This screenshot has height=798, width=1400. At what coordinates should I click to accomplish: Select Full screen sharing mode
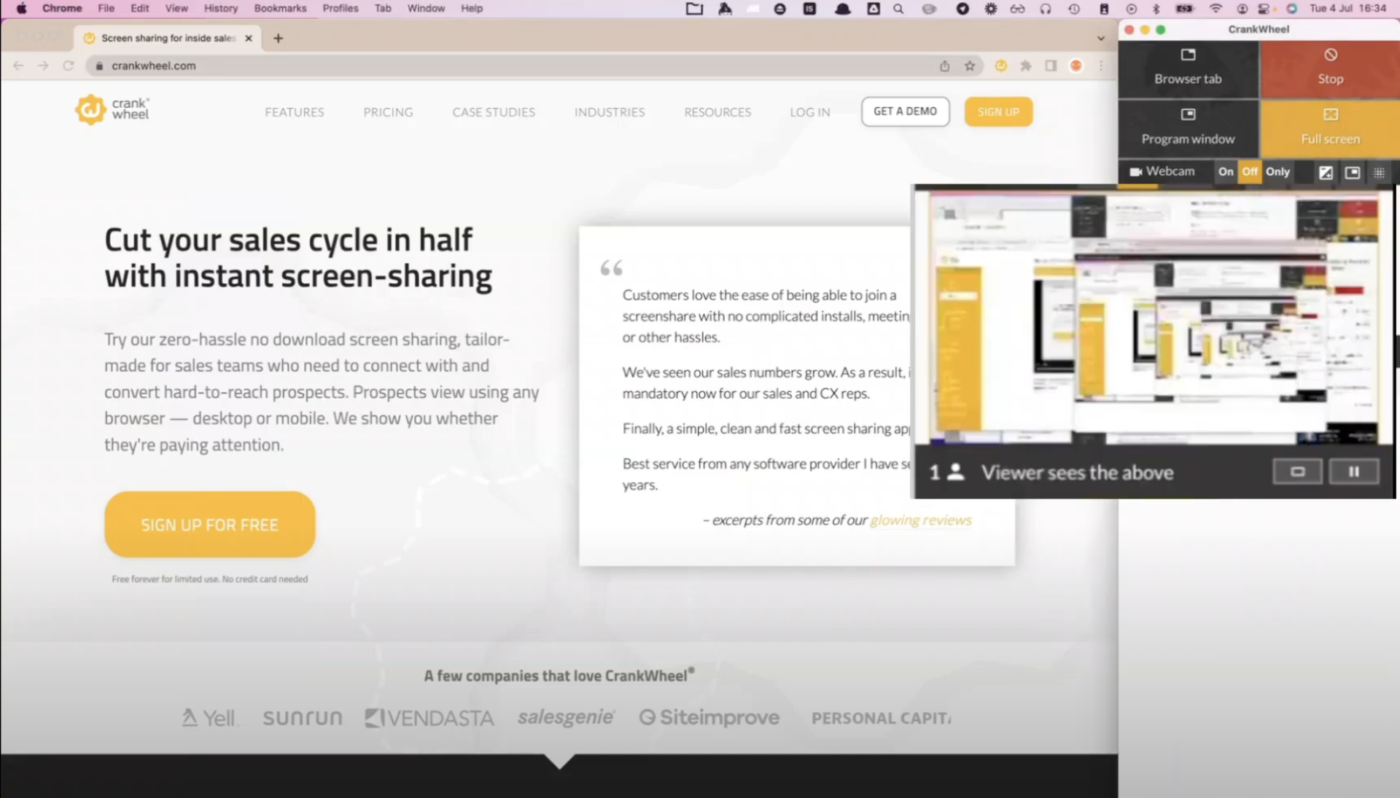pyautogui.click(x=1330, y=128)
